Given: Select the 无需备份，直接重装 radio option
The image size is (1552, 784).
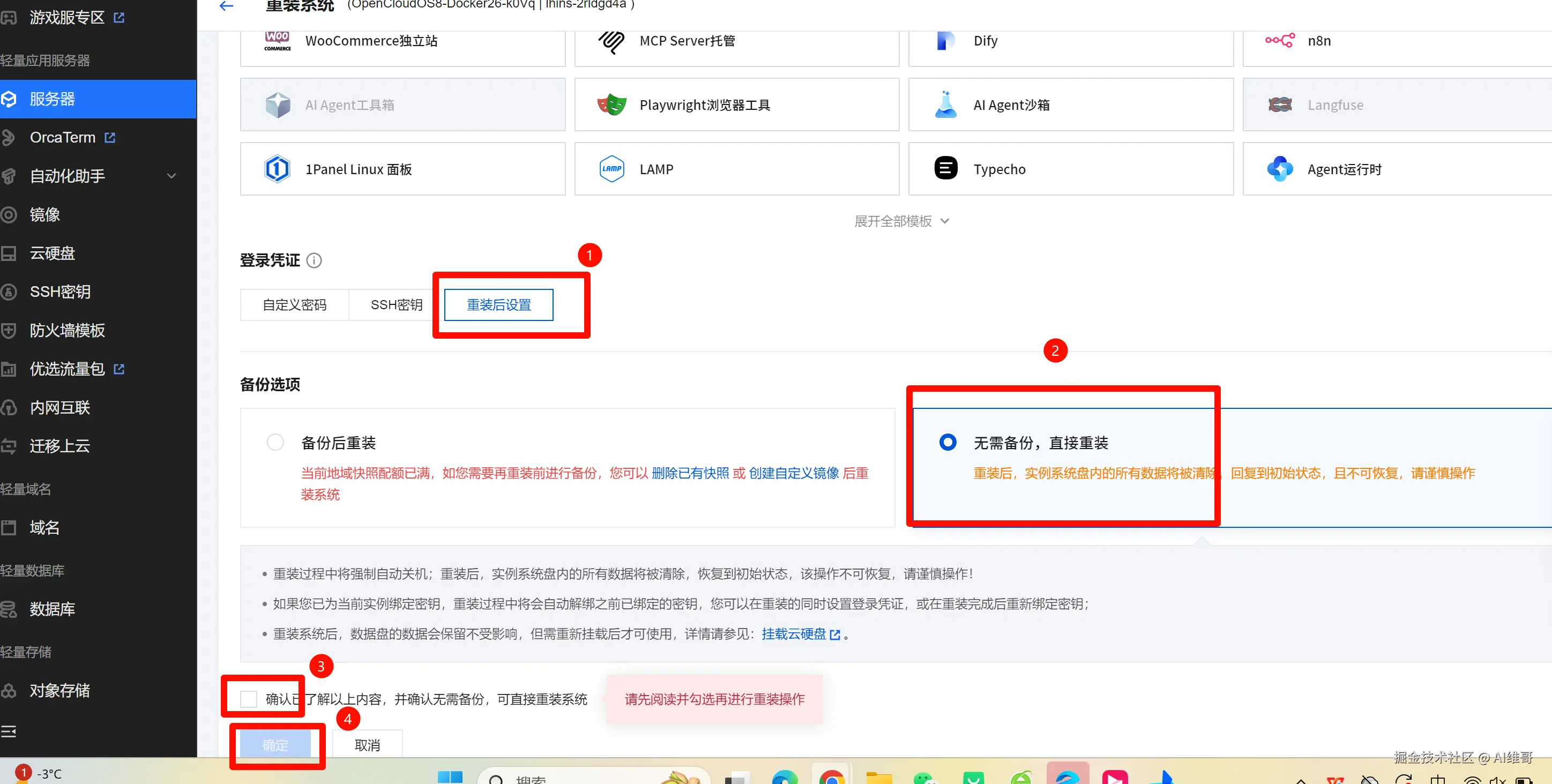Looking at the screenshot, I should (947, 442).
